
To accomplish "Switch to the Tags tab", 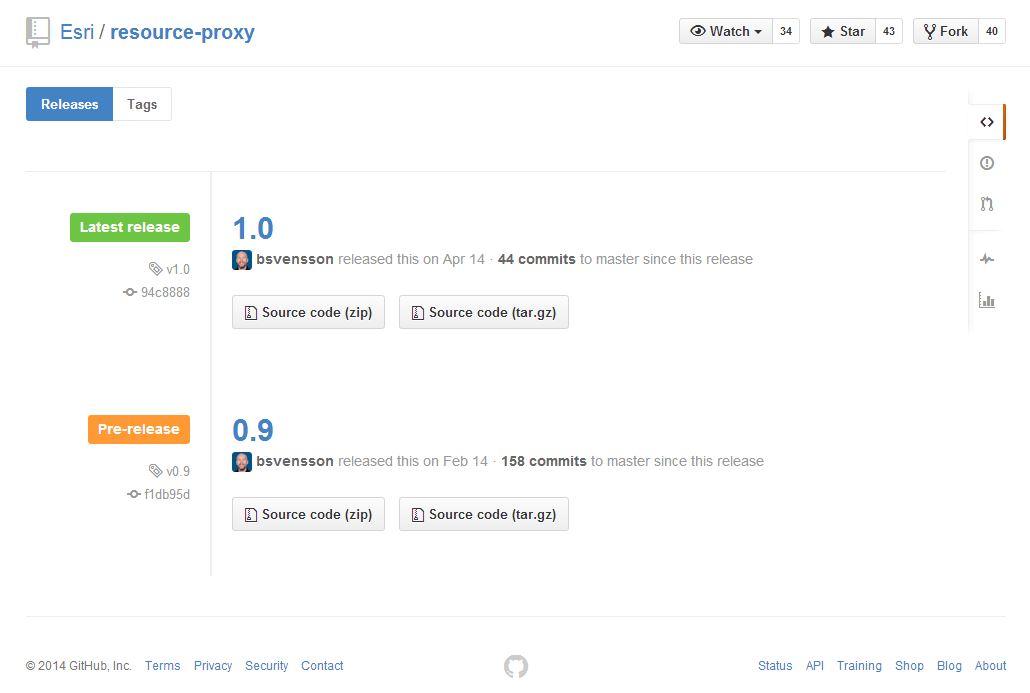I will pos(142,104).
